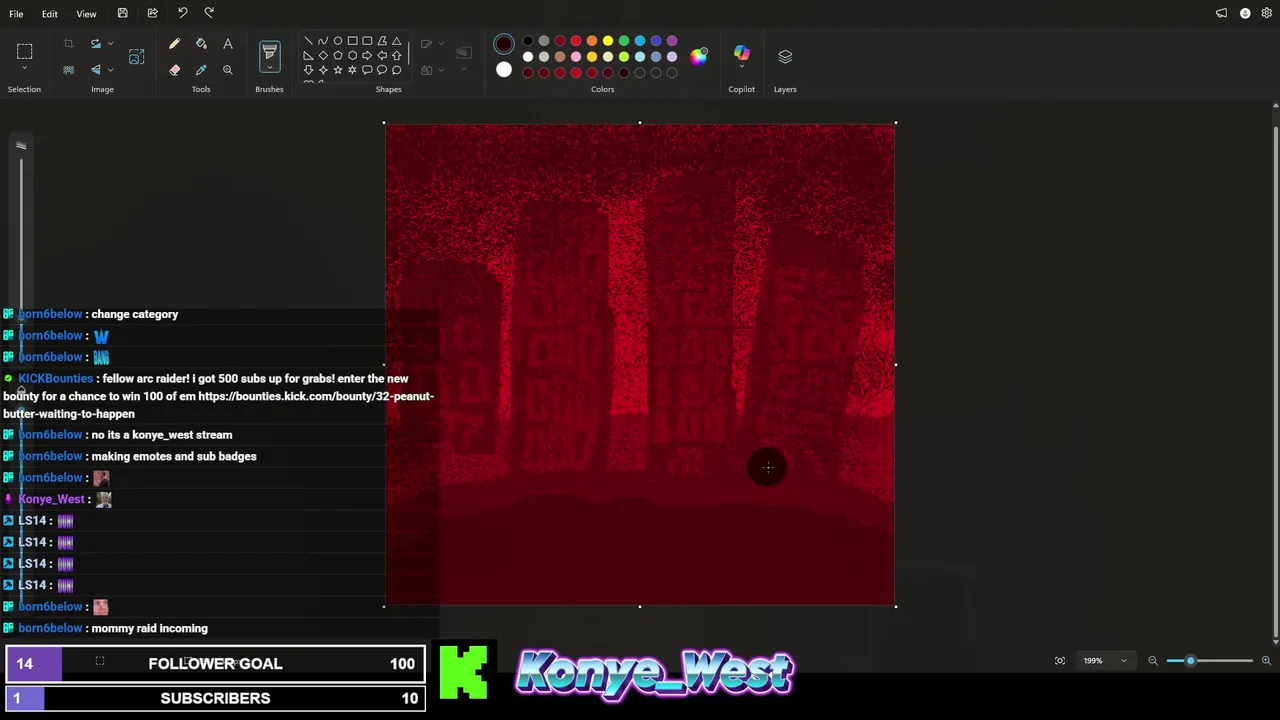Select the Rectangle shape

coord(352,41)
